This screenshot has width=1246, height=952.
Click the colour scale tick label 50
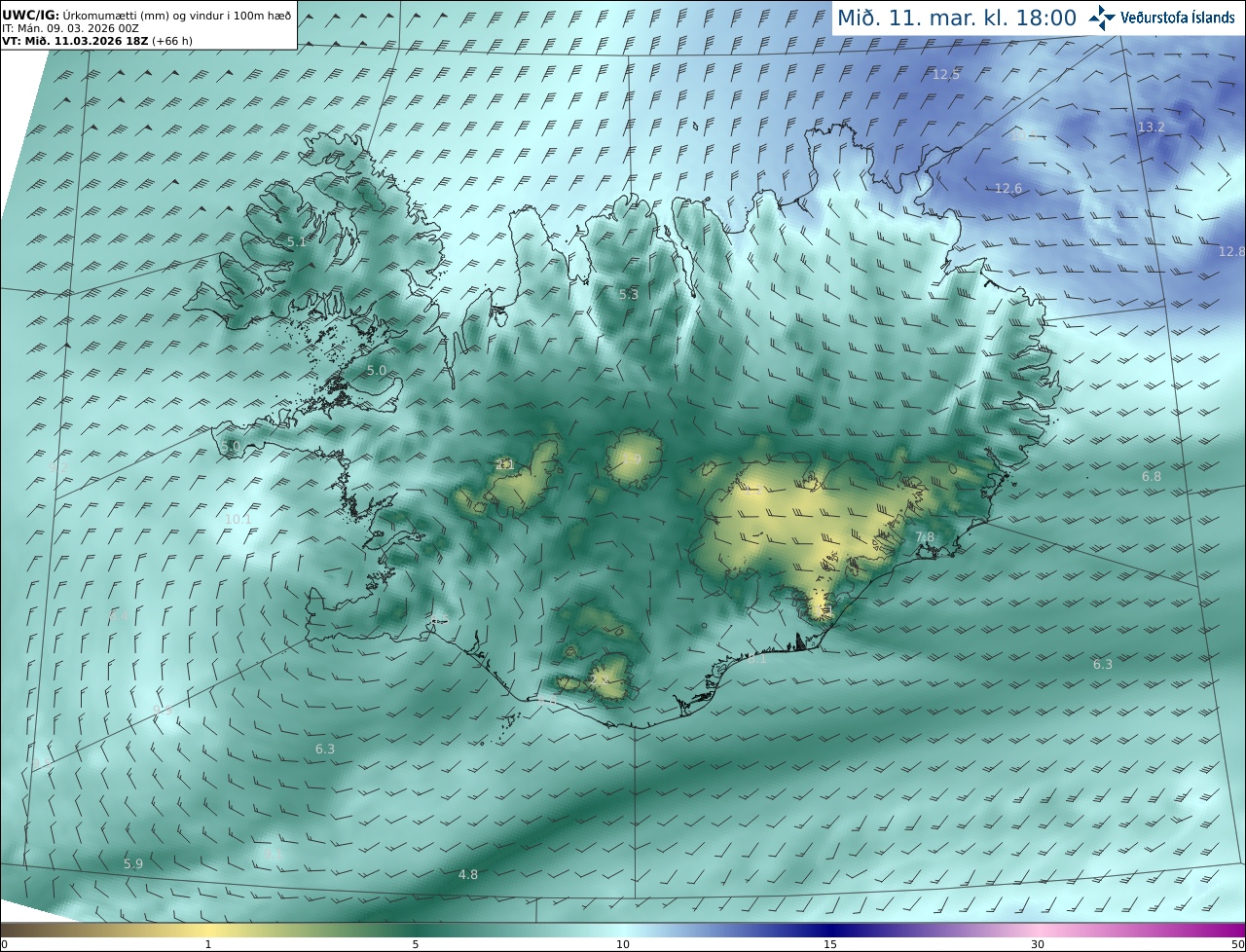pyautogui.click(x=1237, y=944)
